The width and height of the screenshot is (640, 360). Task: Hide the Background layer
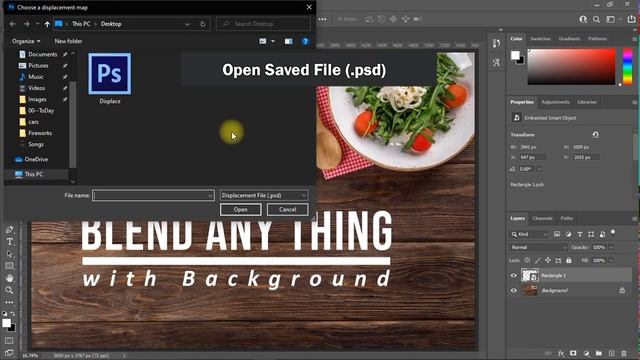514,291
